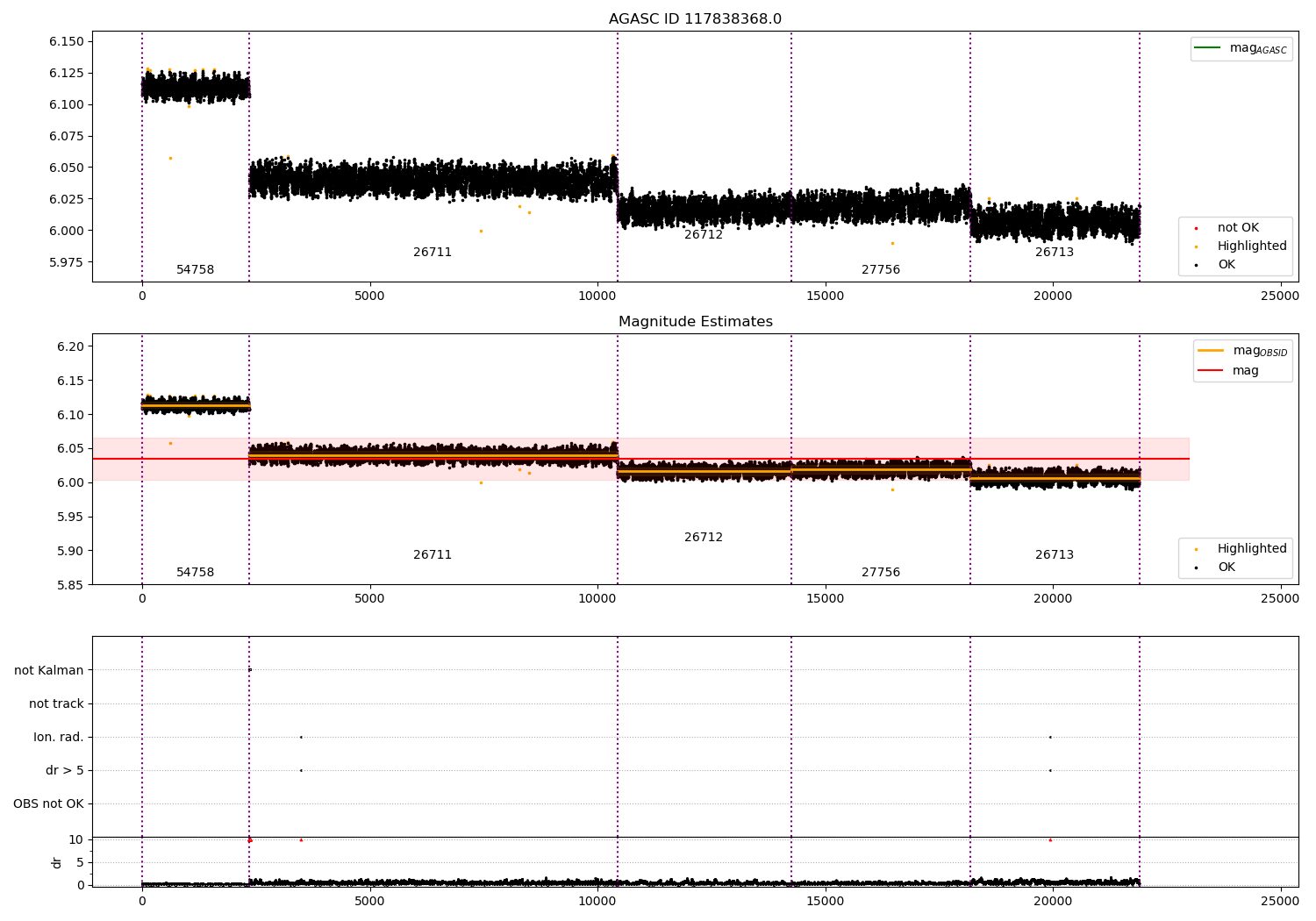Click obsid label 27756 in the top plot
Image resolution: width=1316 pixels, height=921 pixels.
[881, 270]
